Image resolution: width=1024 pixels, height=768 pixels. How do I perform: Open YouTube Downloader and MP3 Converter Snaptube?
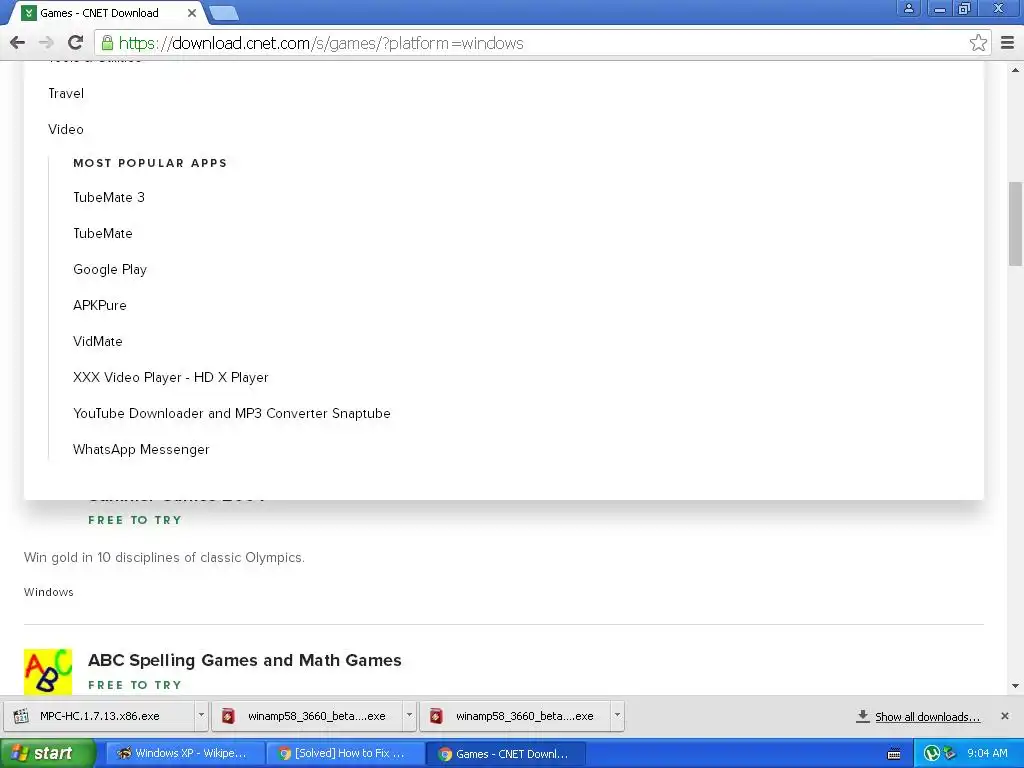click(232, 413)
